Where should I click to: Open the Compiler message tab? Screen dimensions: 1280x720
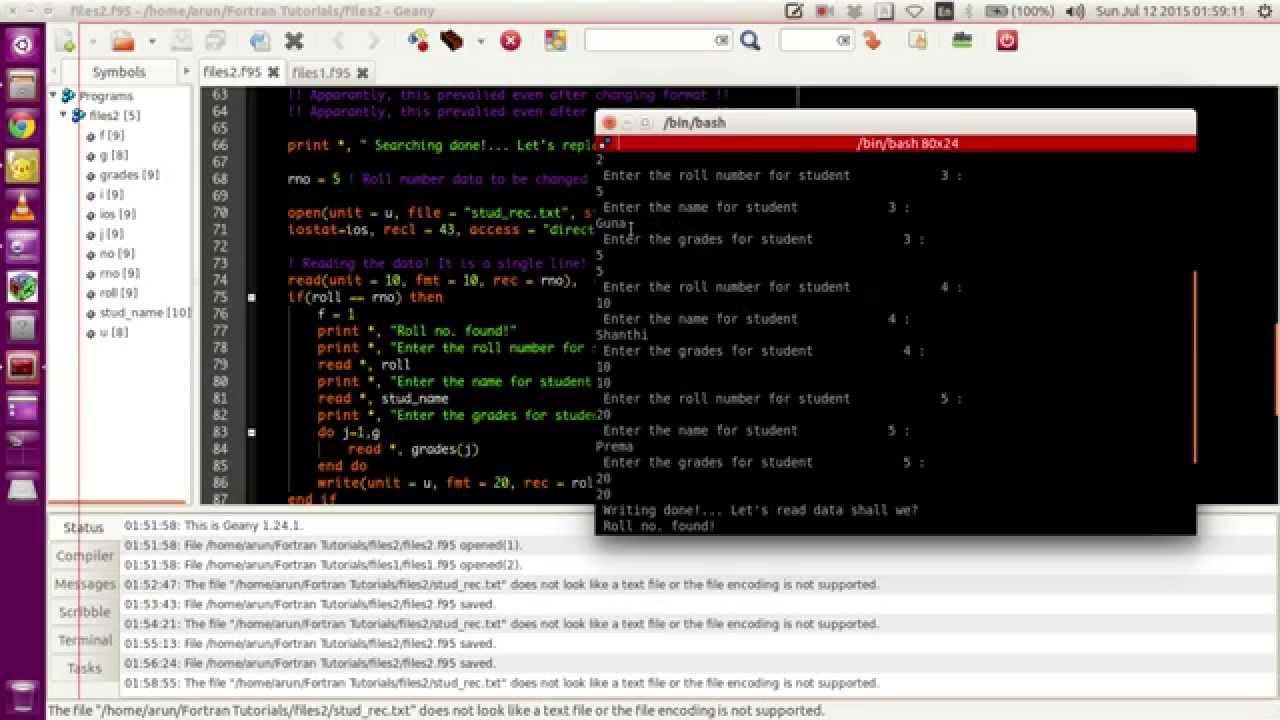point(85,556)
